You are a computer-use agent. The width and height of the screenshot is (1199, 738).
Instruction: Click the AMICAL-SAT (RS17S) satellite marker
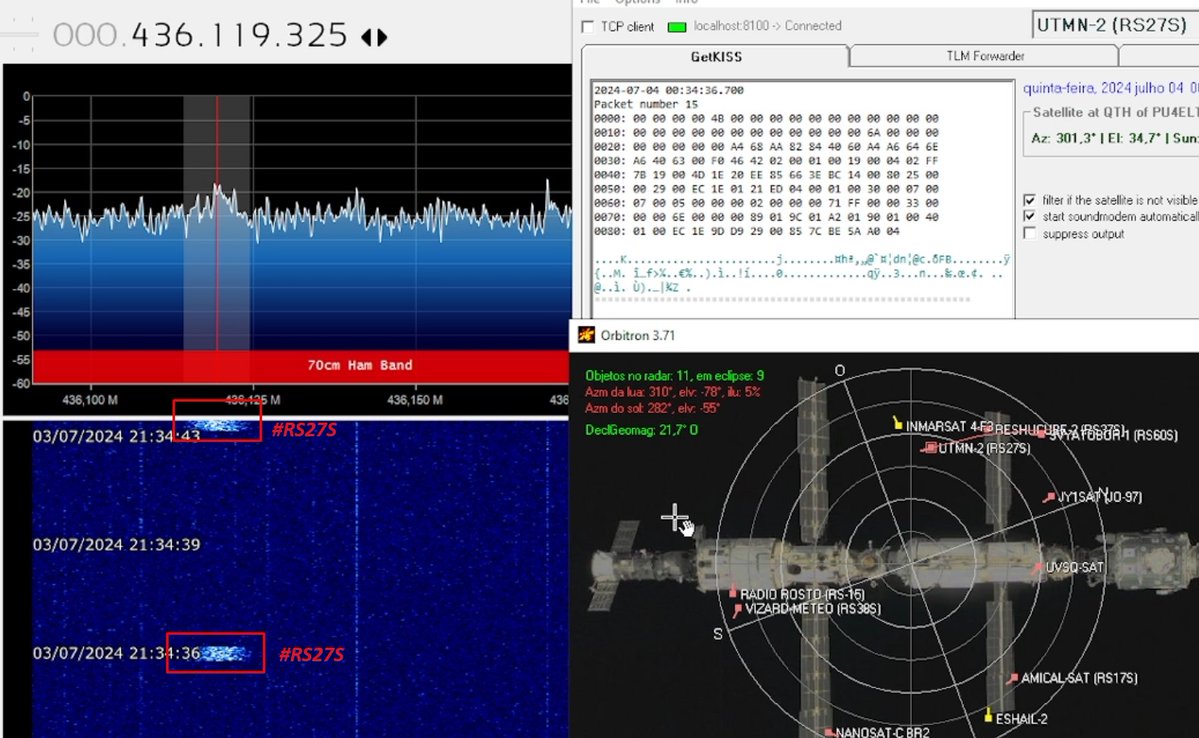[x=1013, y=679]
